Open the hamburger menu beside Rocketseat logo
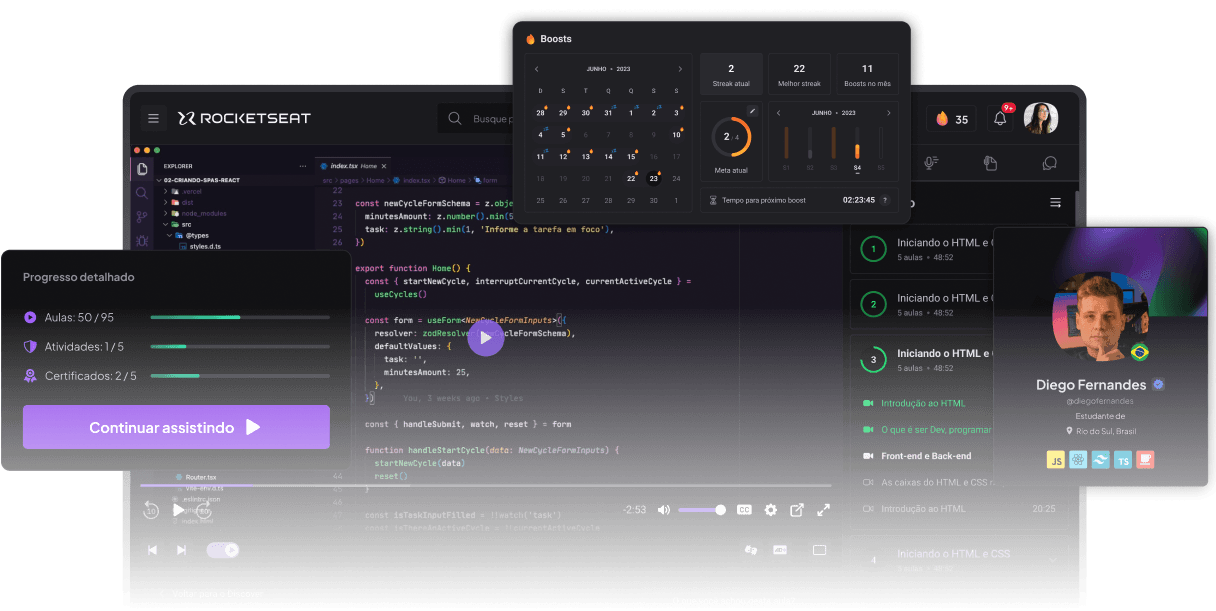 153,118
